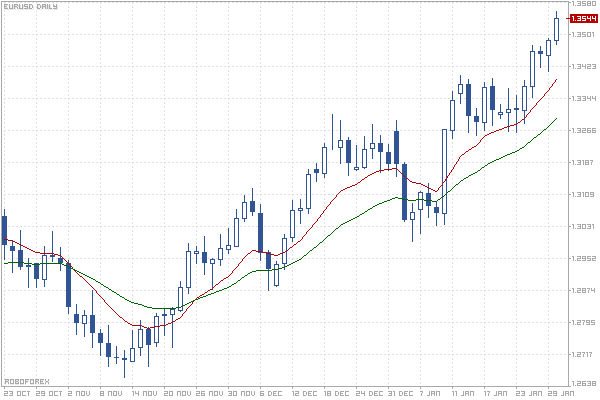Screen dimensions: 600x400
Task: Click the 17 JAN date label
Action: coord(495,393)
